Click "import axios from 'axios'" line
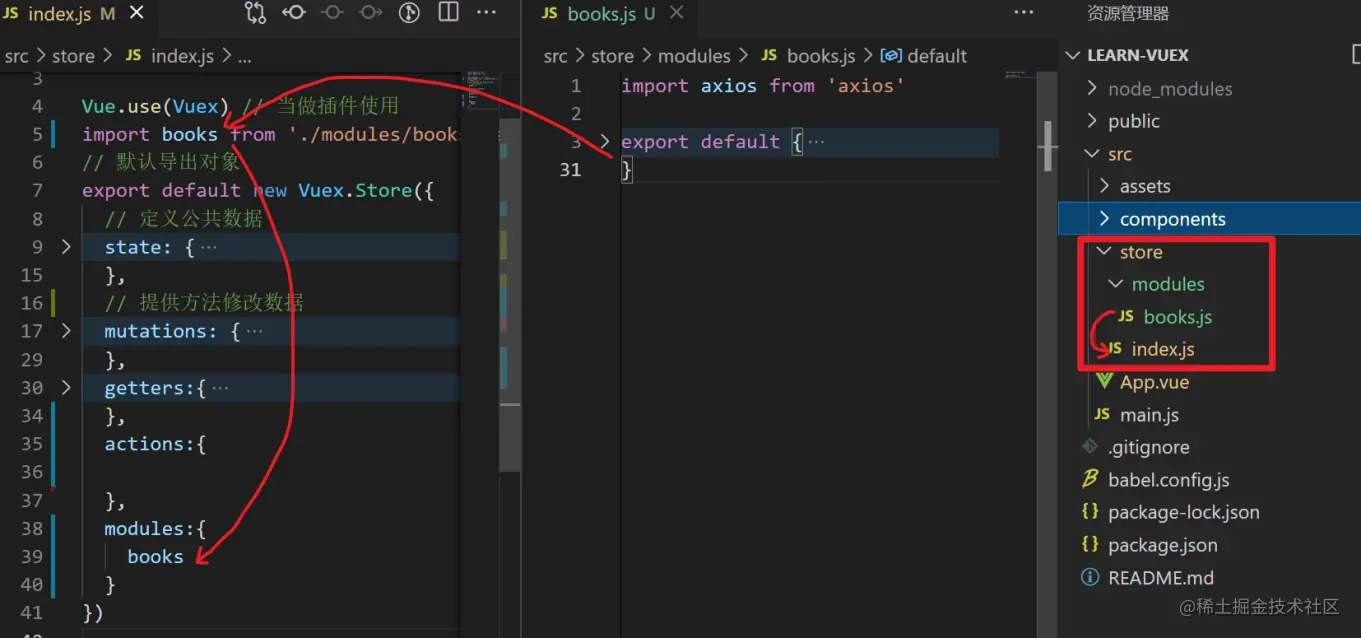This screenshot has height=638, width=1361. point(762,86)
